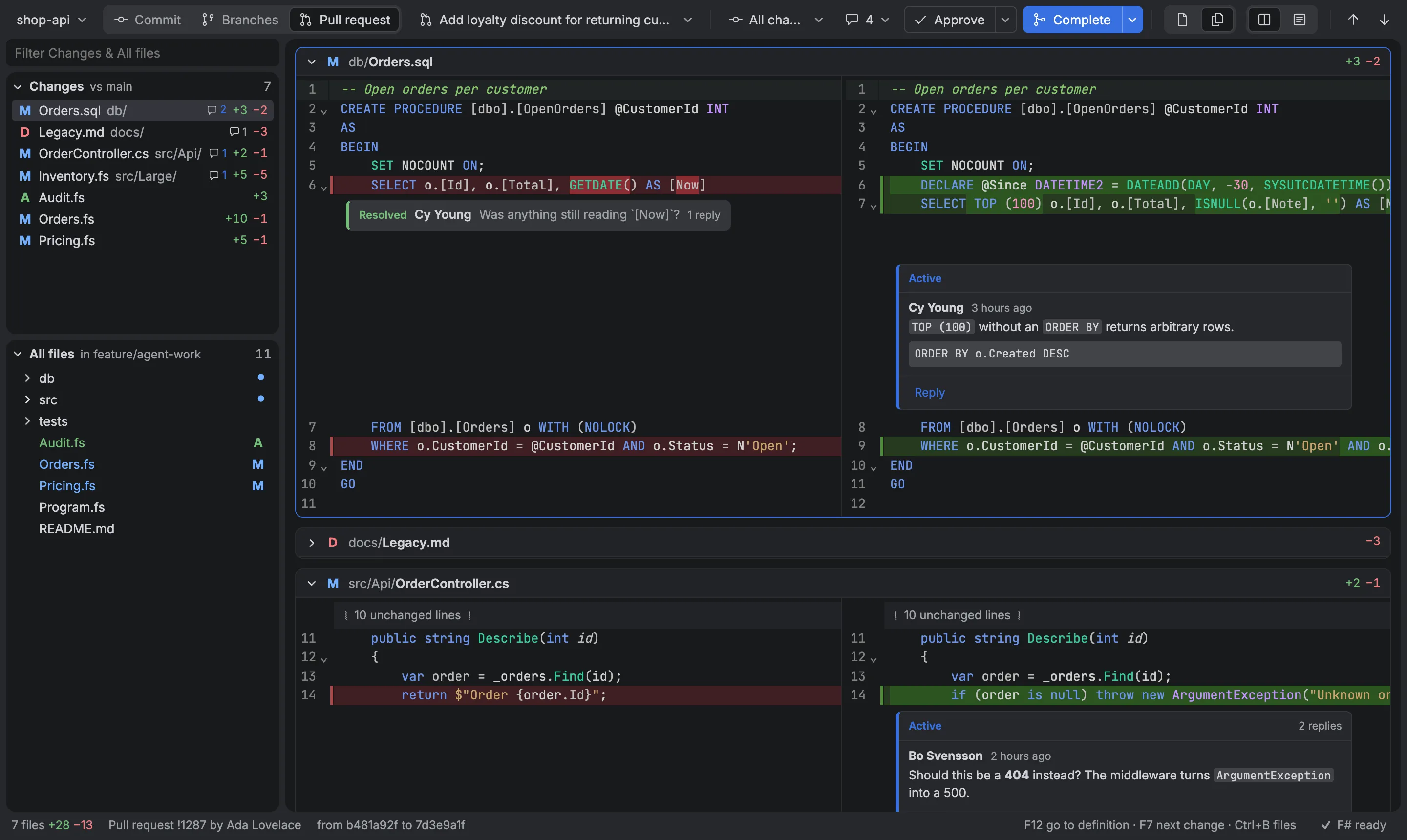Click the F# ready status indicator
Screen dimensions: 1407x840
point(1353,825)
